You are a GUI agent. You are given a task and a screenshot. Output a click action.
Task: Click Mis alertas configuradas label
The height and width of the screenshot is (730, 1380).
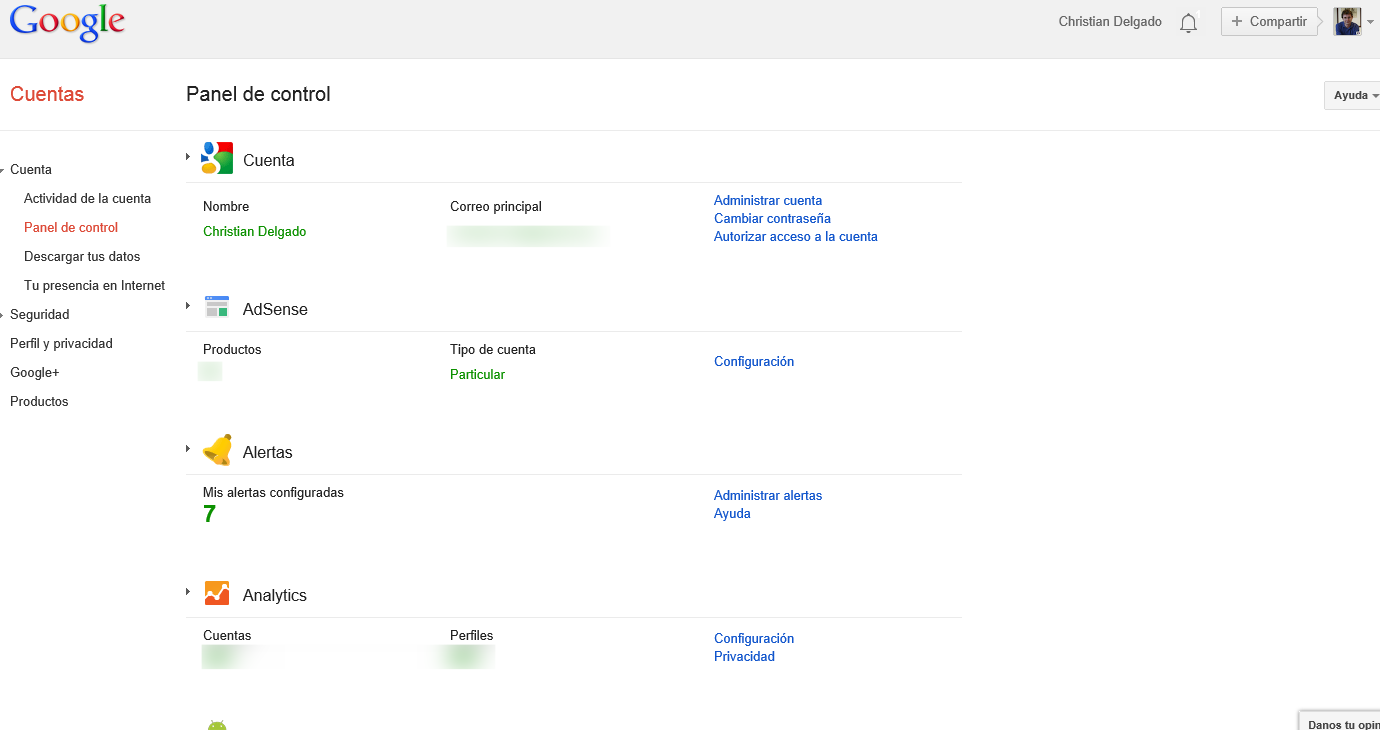click(273, 493)
